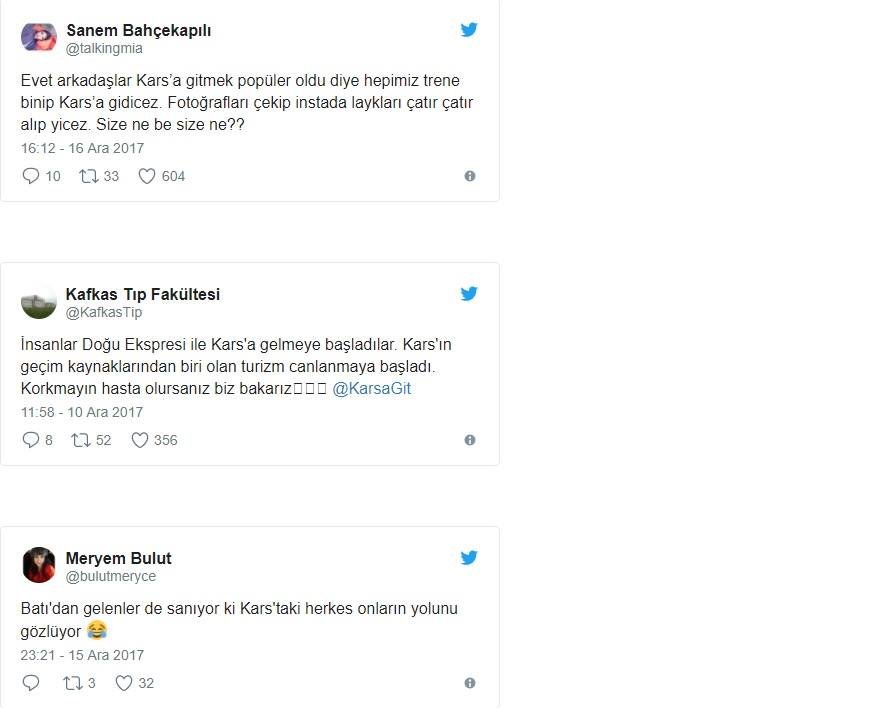880x708 pixels.
Task: Click Twitter bird icon on Meryem Bulut's tweet
Action: [x=469, y=558]
